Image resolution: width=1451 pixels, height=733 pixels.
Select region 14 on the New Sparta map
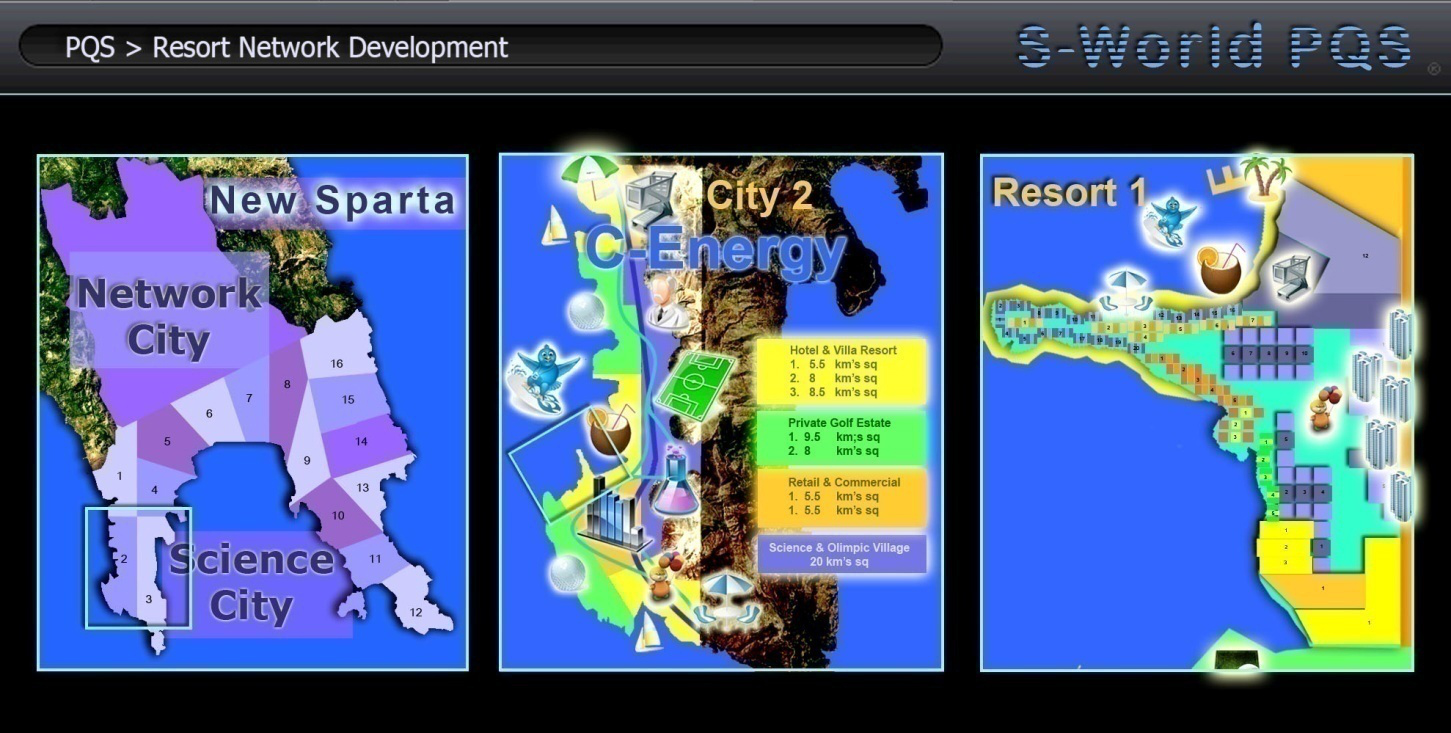(361, 441)
